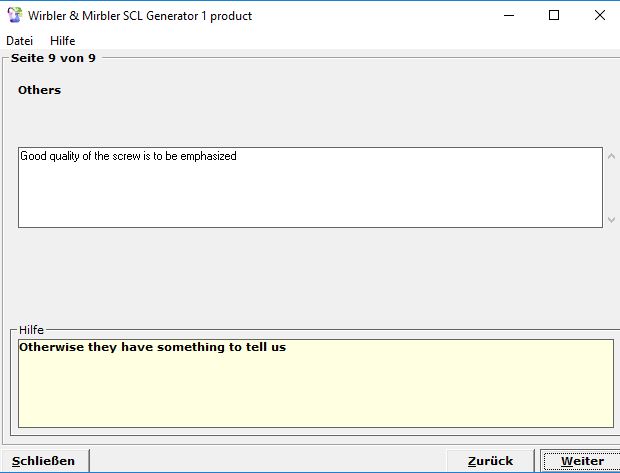Click the text box vertical scrollbar track
620x473 pixels.
pyautogui.click(x=611, y=187)
